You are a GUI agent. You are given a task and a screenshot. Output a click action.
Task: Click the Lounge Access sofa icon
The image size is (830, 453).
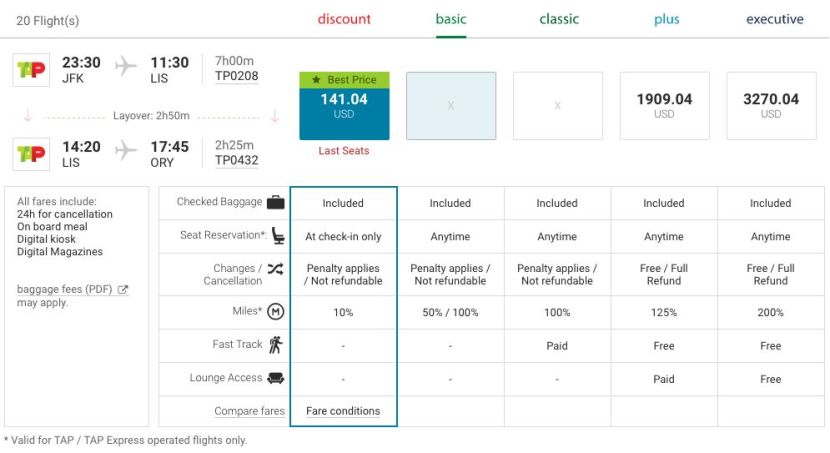click(275, 378)
